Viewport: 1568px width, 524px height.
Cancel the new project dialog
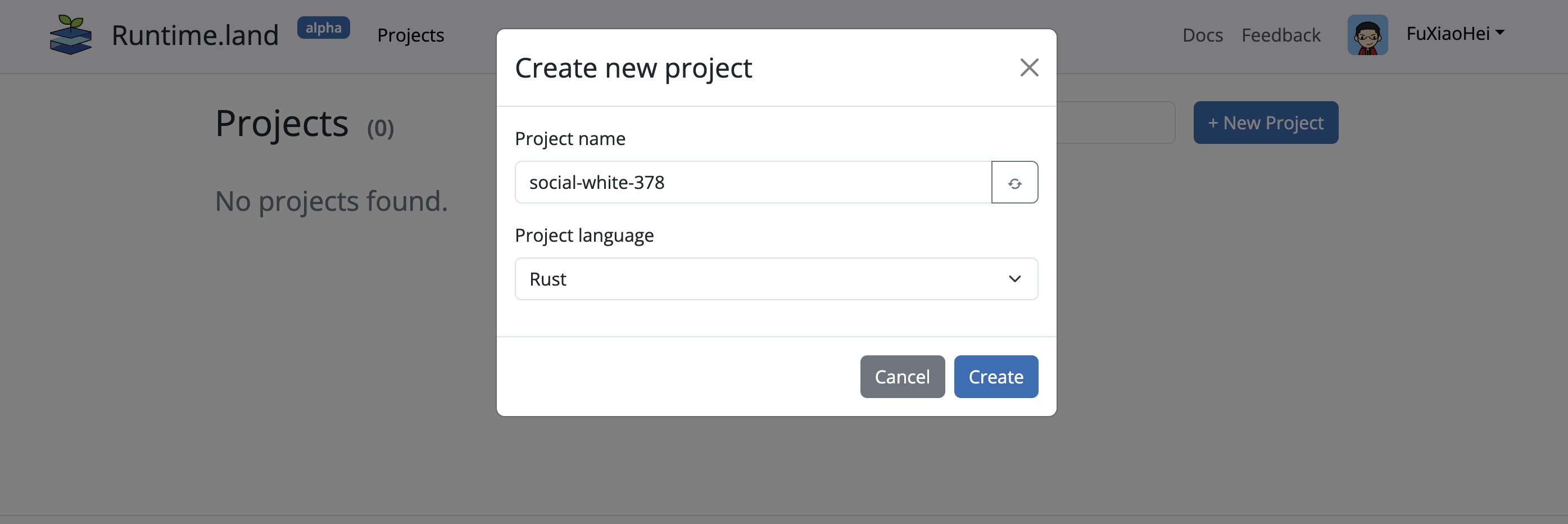902,376
